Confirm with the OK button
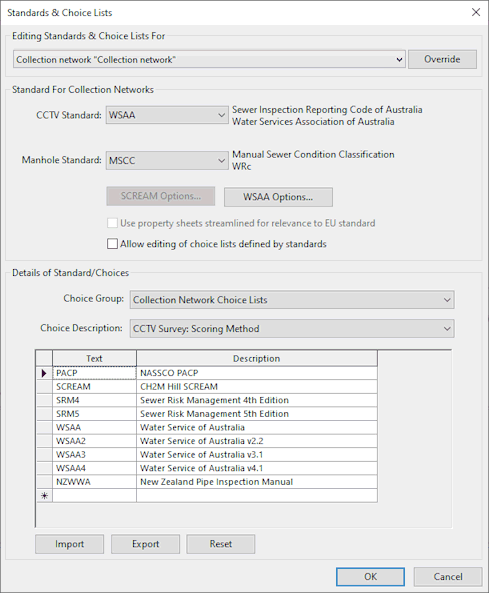This screenshot has height=593, width=489. pyautogui.click(x=370, y=576)
